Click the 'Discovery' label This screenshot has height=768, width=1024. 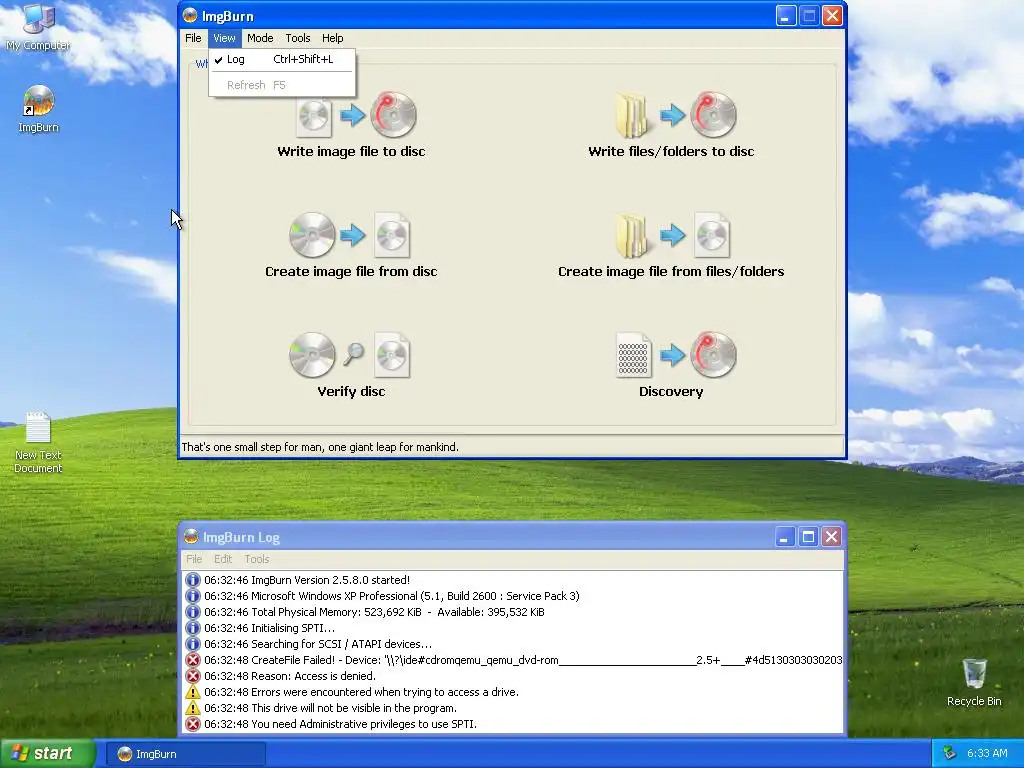click(671, 392)
